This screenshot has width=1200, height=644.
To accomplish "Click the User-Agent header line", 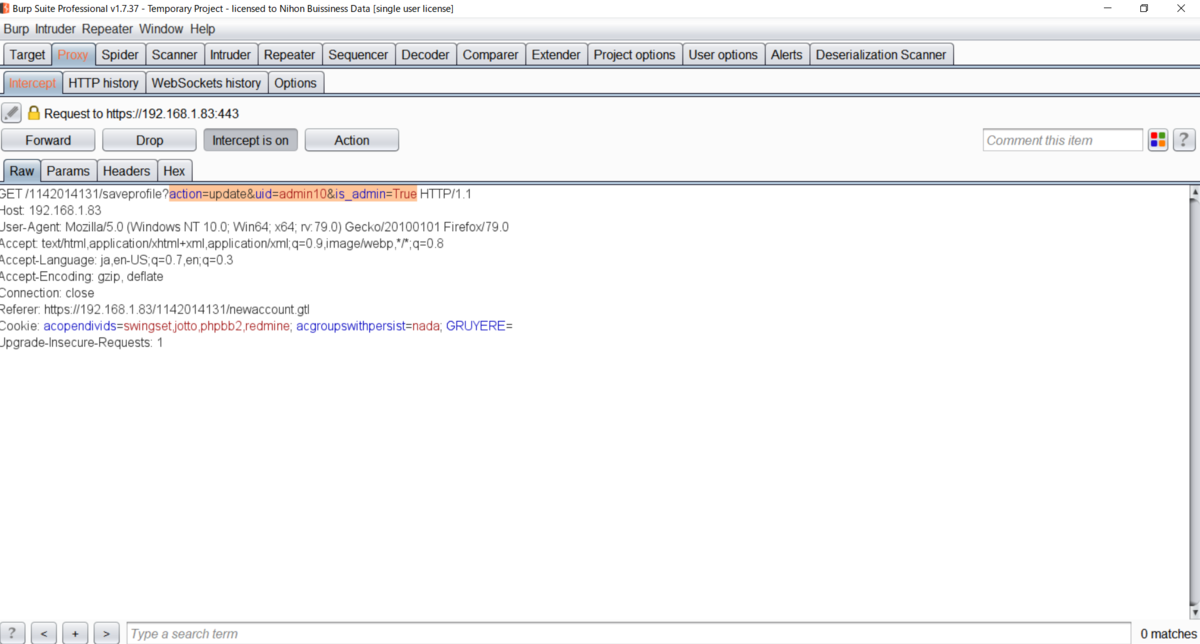I will (x=254, y=227).
